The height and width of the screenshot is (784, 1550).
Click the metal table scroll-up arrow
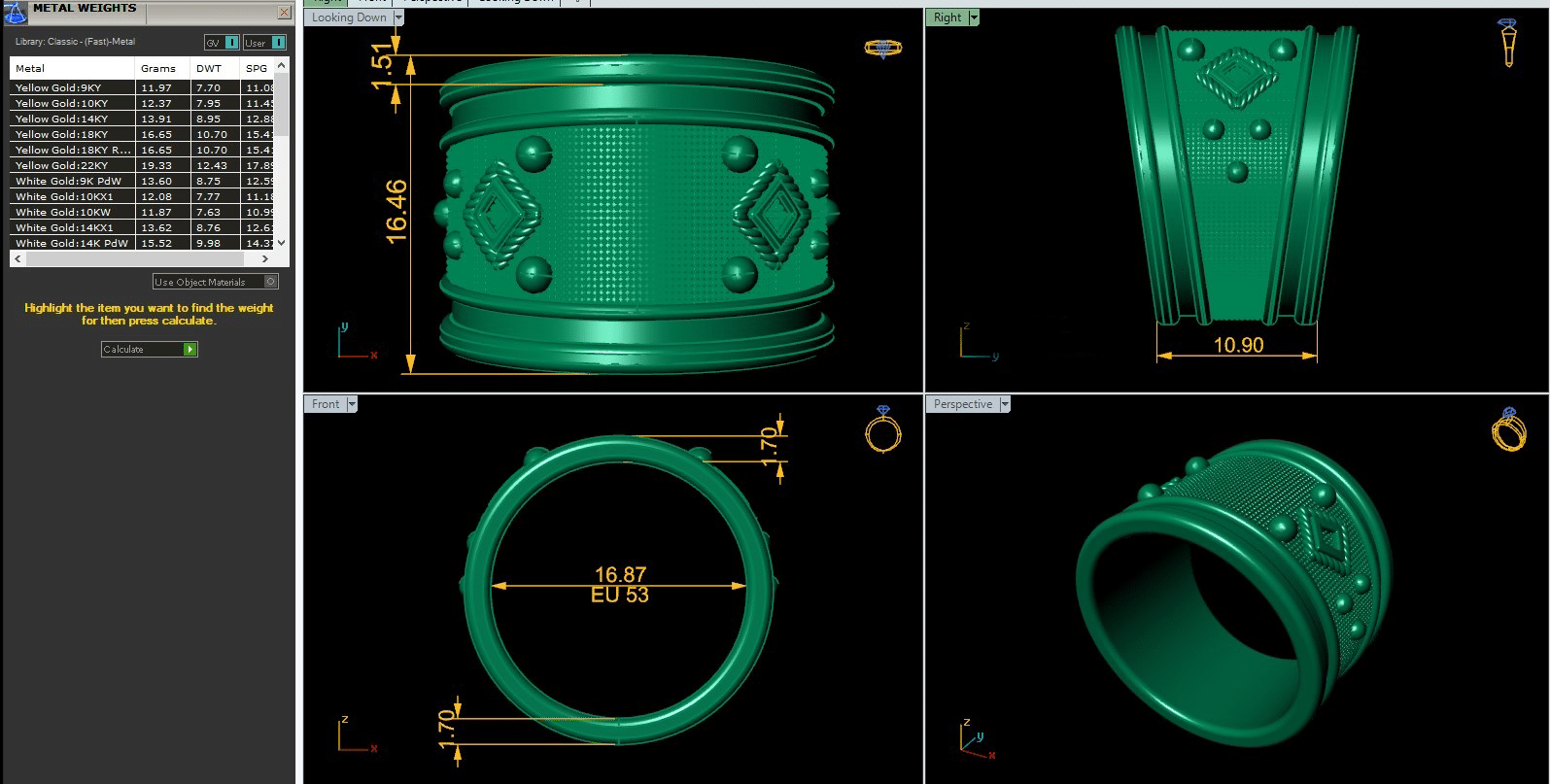pyautogui.click(x=282, y=65)
